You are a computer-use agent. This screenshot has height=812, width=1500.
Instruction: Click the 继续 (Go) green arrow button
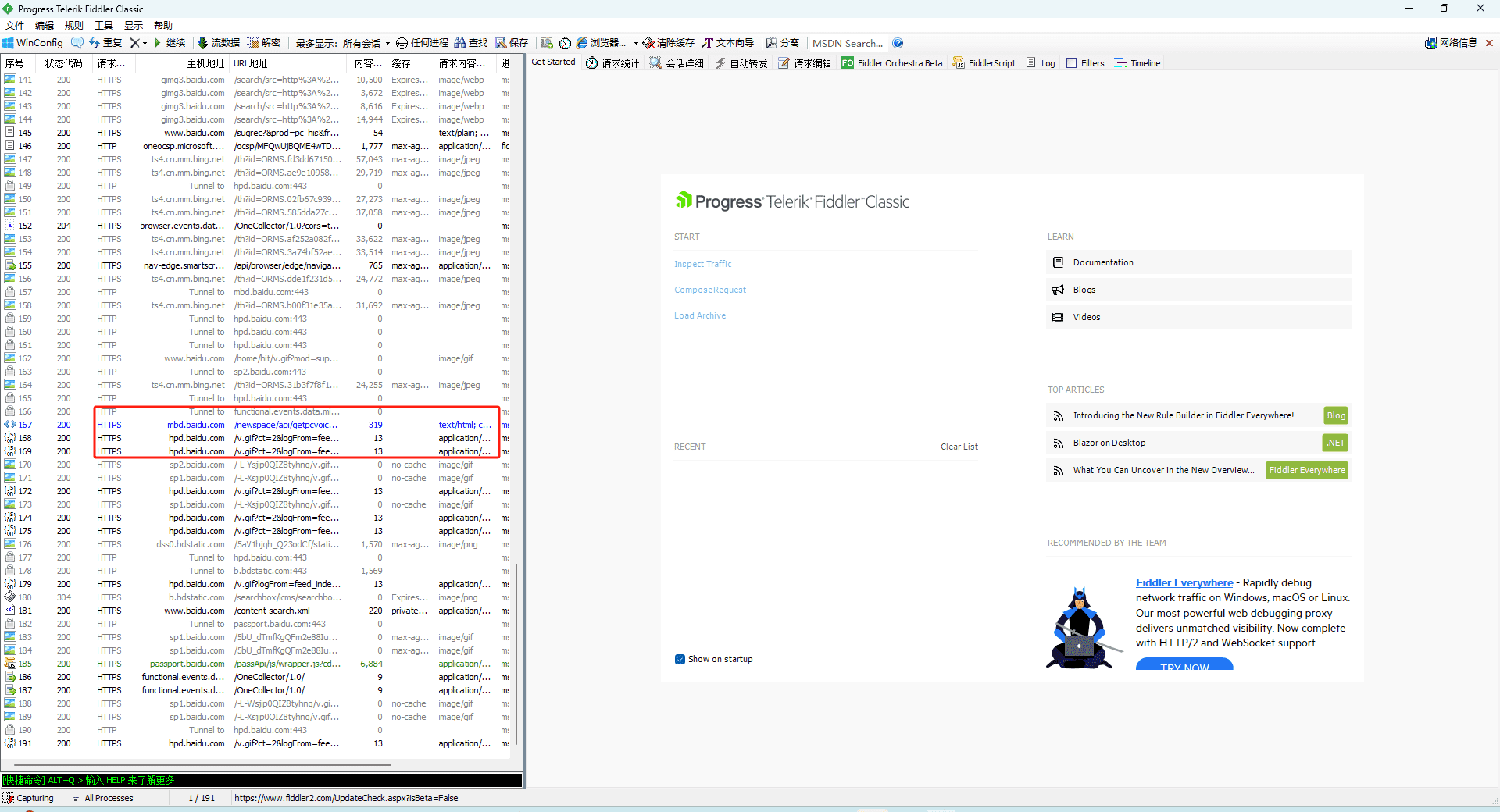(170, 43)
